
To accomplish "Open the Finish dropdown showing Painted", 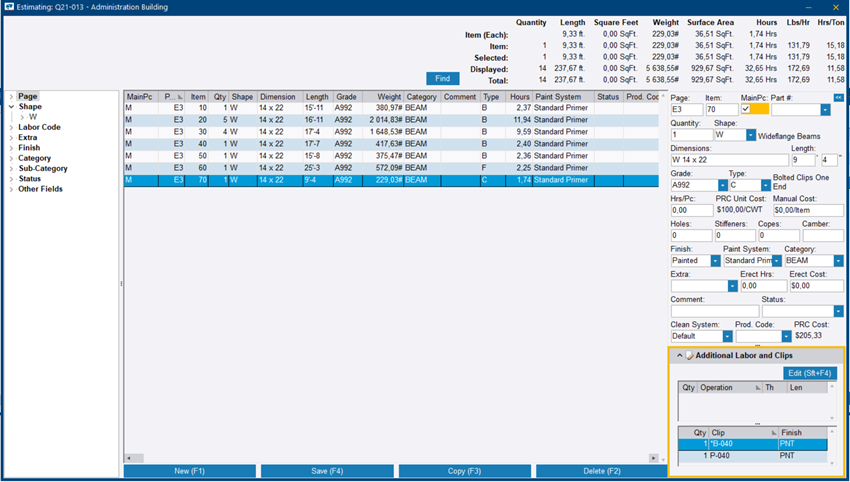I will (715, 261).
